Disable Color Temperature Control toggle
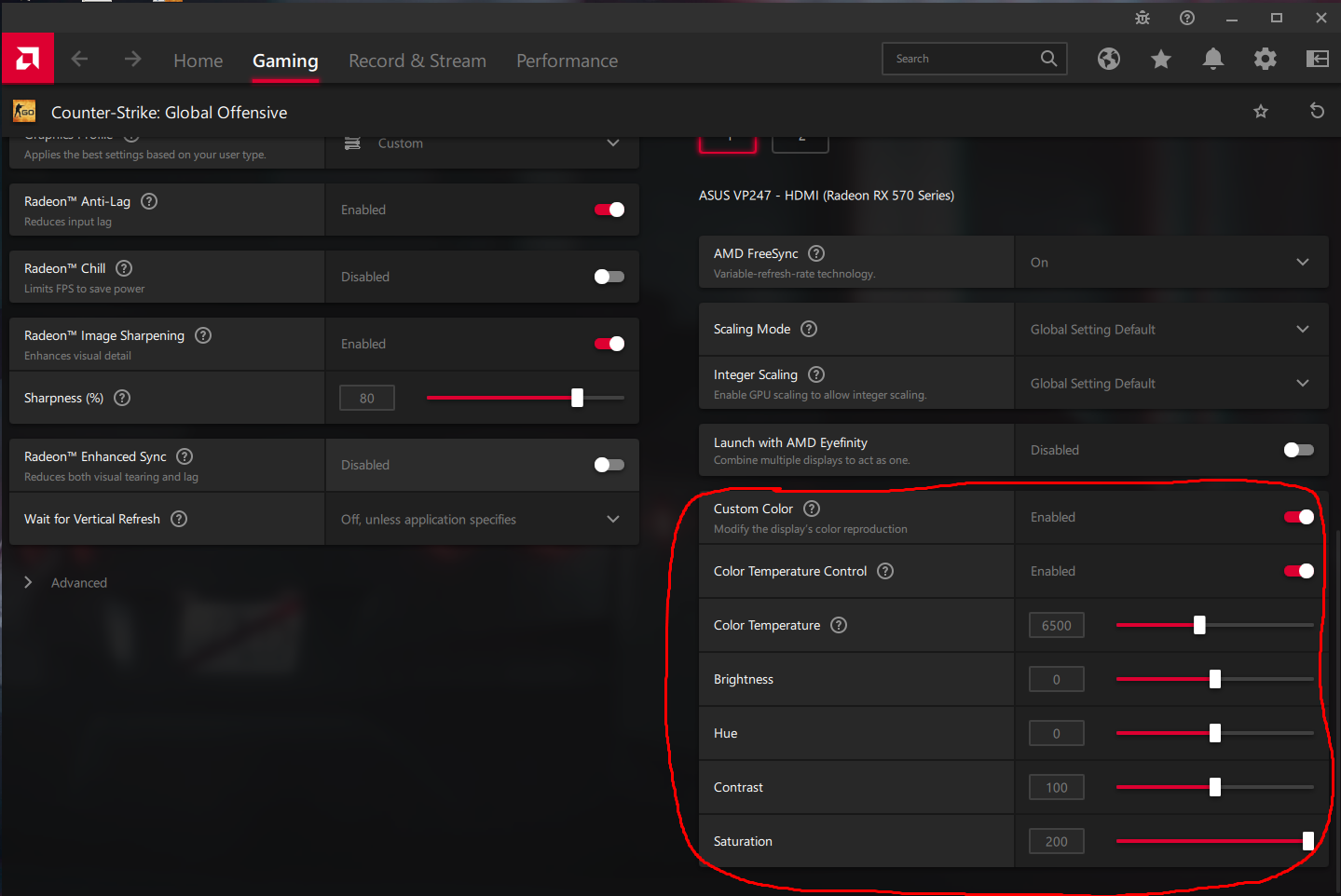Image resolution: width=1341 pixels, height=896 pixels. pos(1299,571)
